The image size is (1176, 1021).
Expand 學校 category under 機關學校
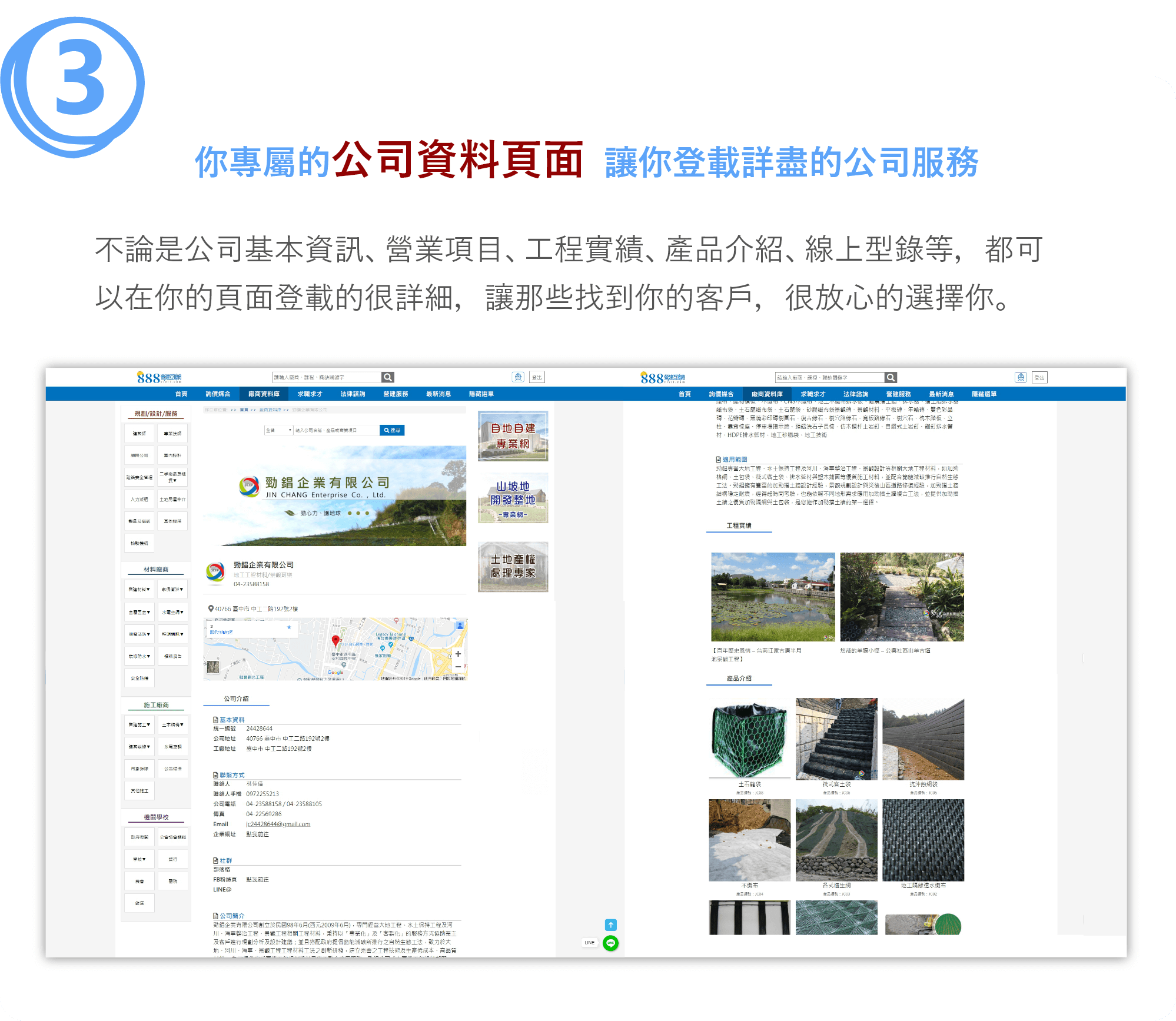(139, 859)
